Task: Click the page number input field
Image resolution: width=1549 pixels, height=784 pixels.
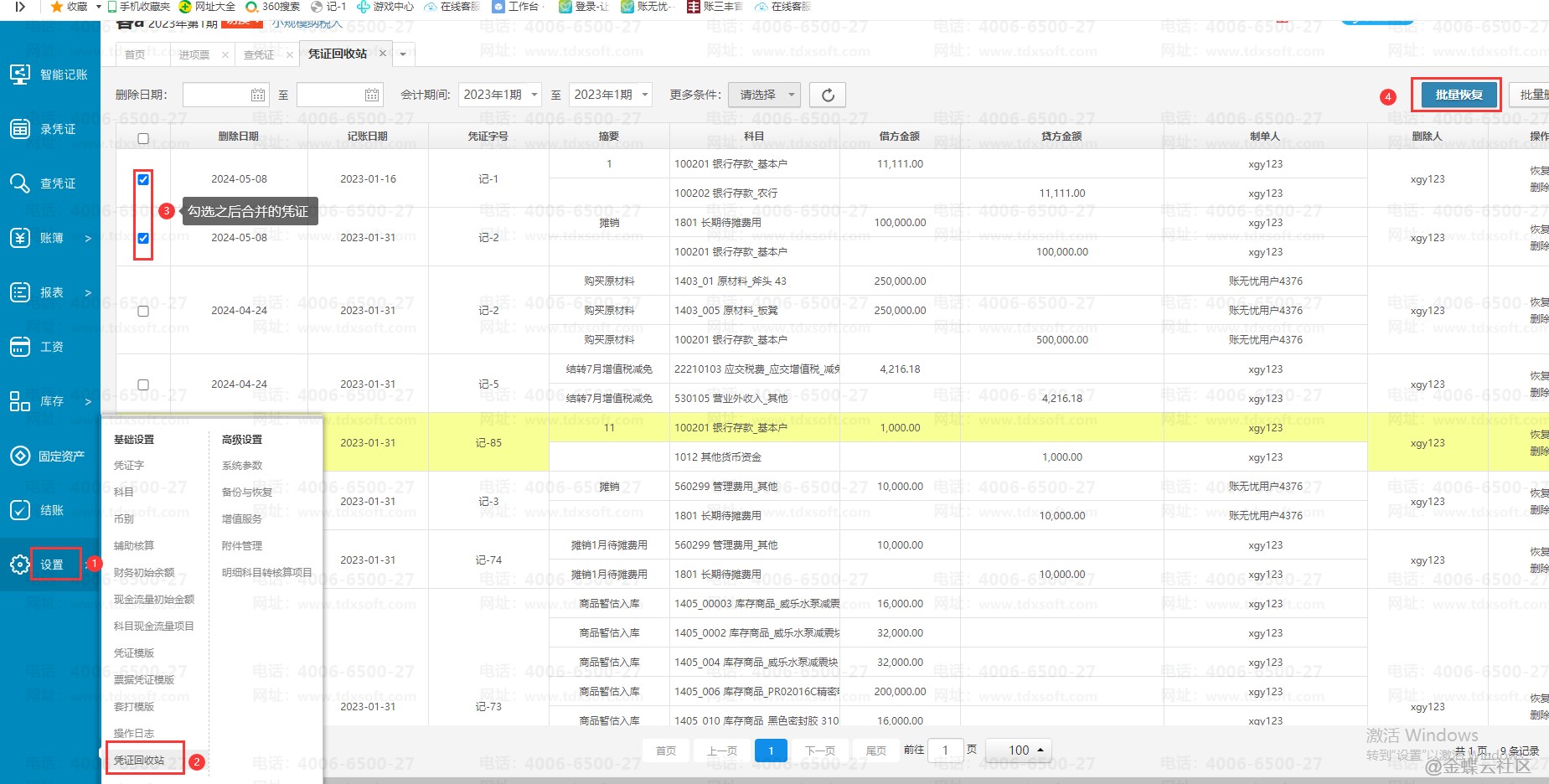Action: click(946, 750)
